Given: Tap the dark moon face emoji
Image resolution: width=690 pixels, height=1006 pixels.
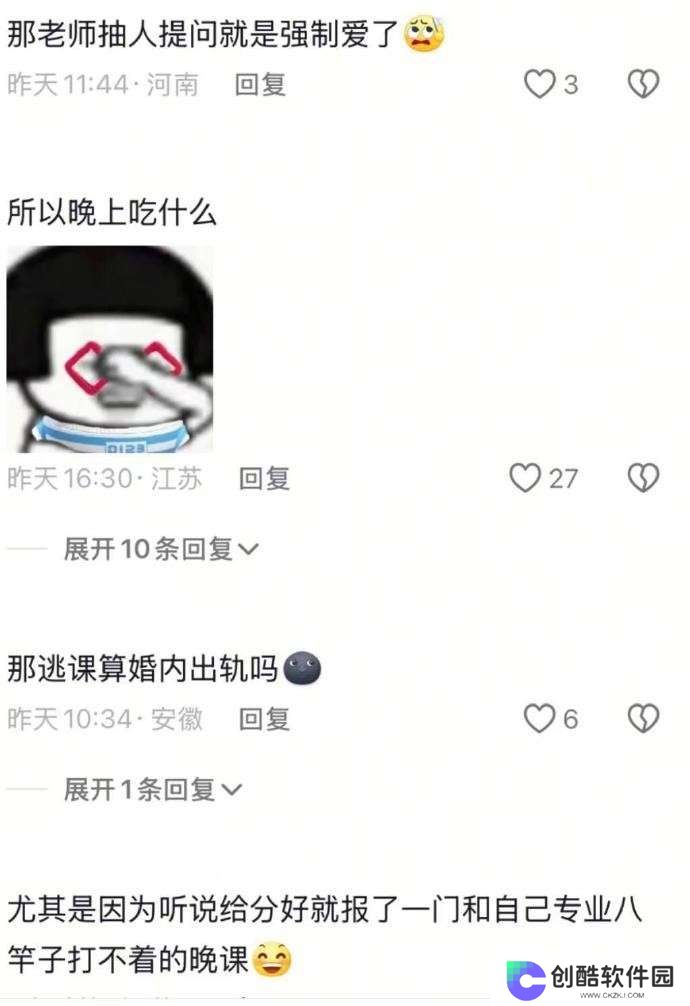Looking at the screenshot, I should point(302,668).
